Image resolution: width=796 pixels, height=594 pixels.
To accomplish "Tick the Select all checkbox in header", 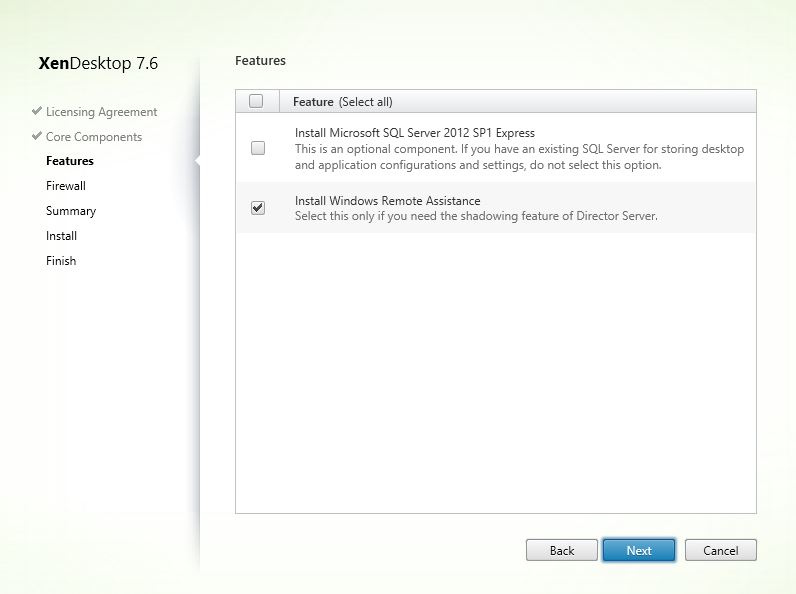I will pos(256,101).
